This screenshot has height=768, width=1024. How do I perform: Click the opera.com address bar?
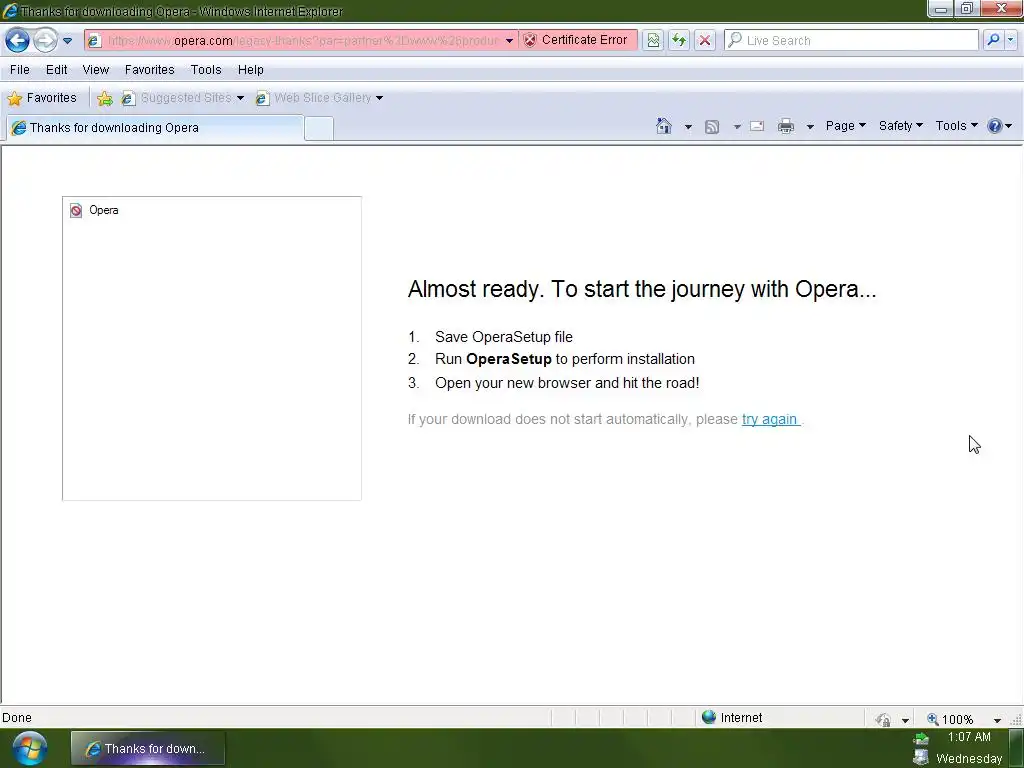(x=302, y=40)
